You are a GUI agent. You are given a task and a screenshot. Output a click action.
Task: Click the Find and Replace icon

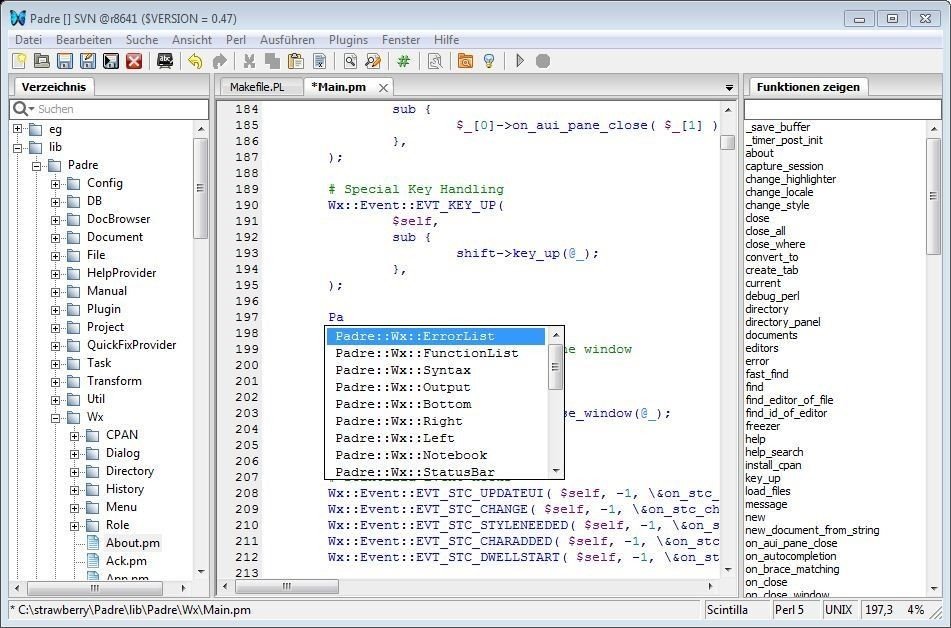373,61
